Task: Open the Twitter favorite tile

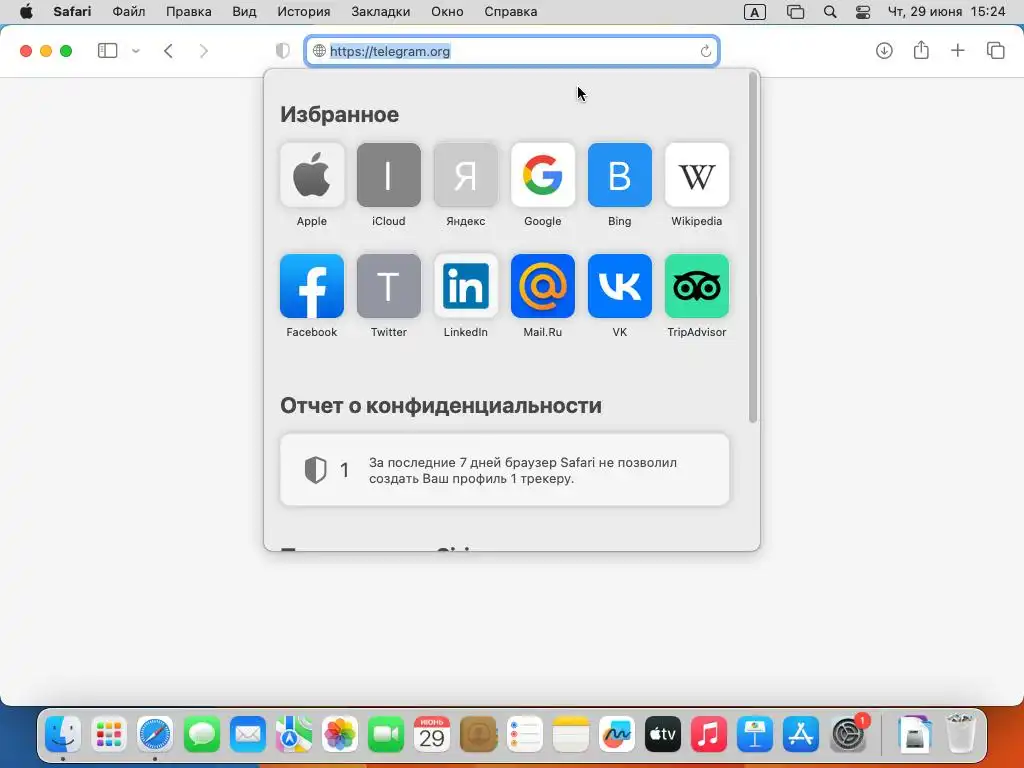Action: [389, 286]
